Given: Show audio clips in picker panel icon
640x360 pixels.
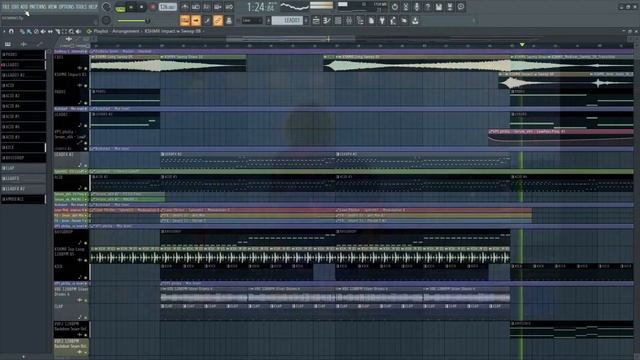Looking at the screenshot, I should (x=24, y=44).
